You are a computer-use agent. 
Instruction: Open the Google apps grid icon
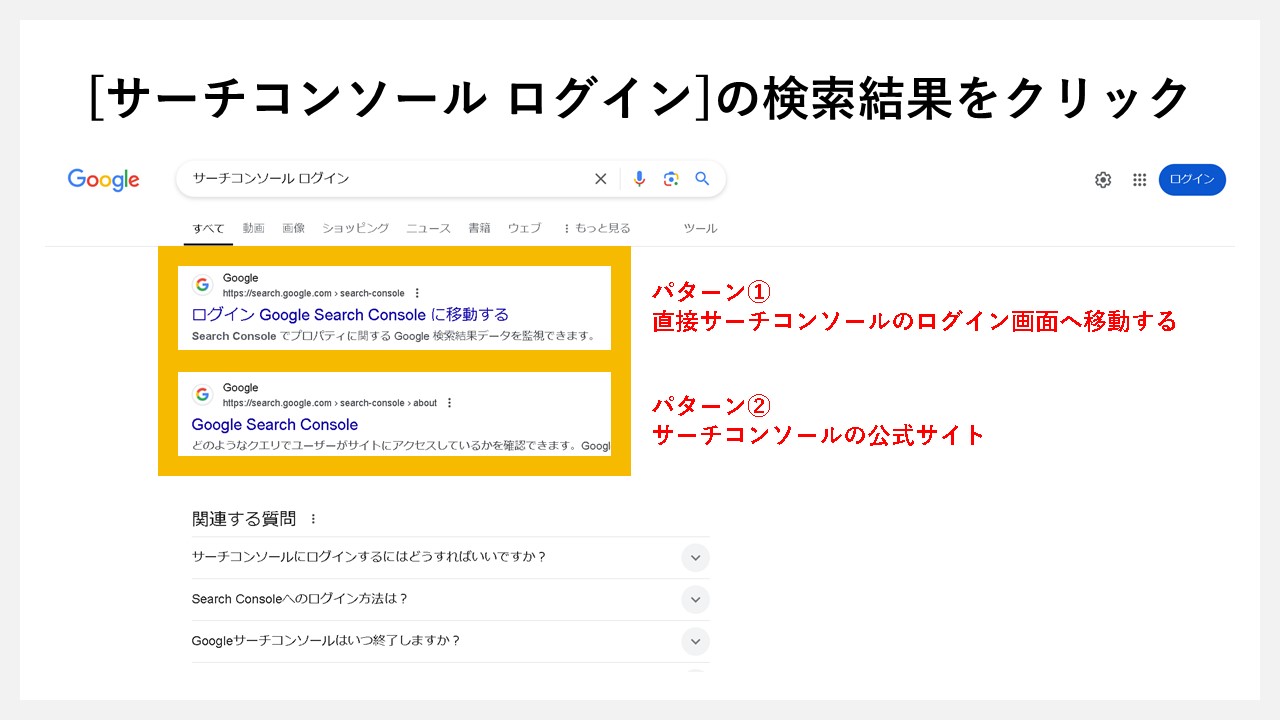[x=1139, y=179]
